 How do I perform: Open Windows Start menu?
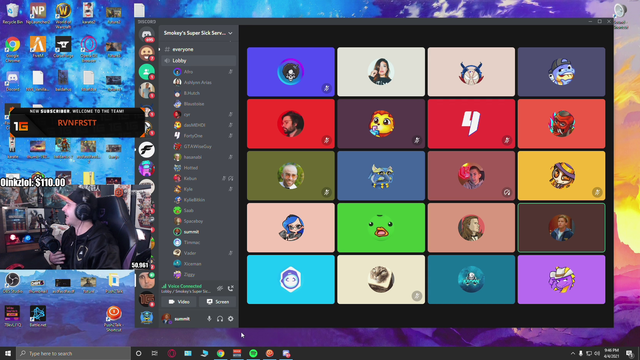tap(8, 353)
